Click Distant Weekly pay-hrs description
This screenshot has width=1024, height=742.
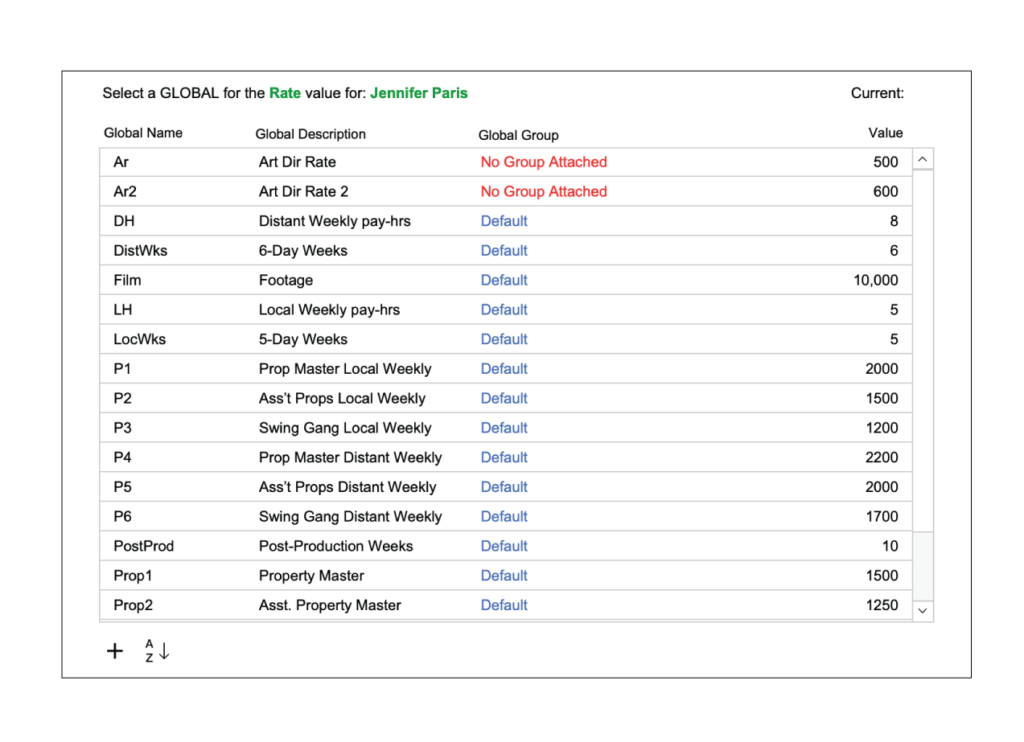pyautogui.click(x=334, y=221)
